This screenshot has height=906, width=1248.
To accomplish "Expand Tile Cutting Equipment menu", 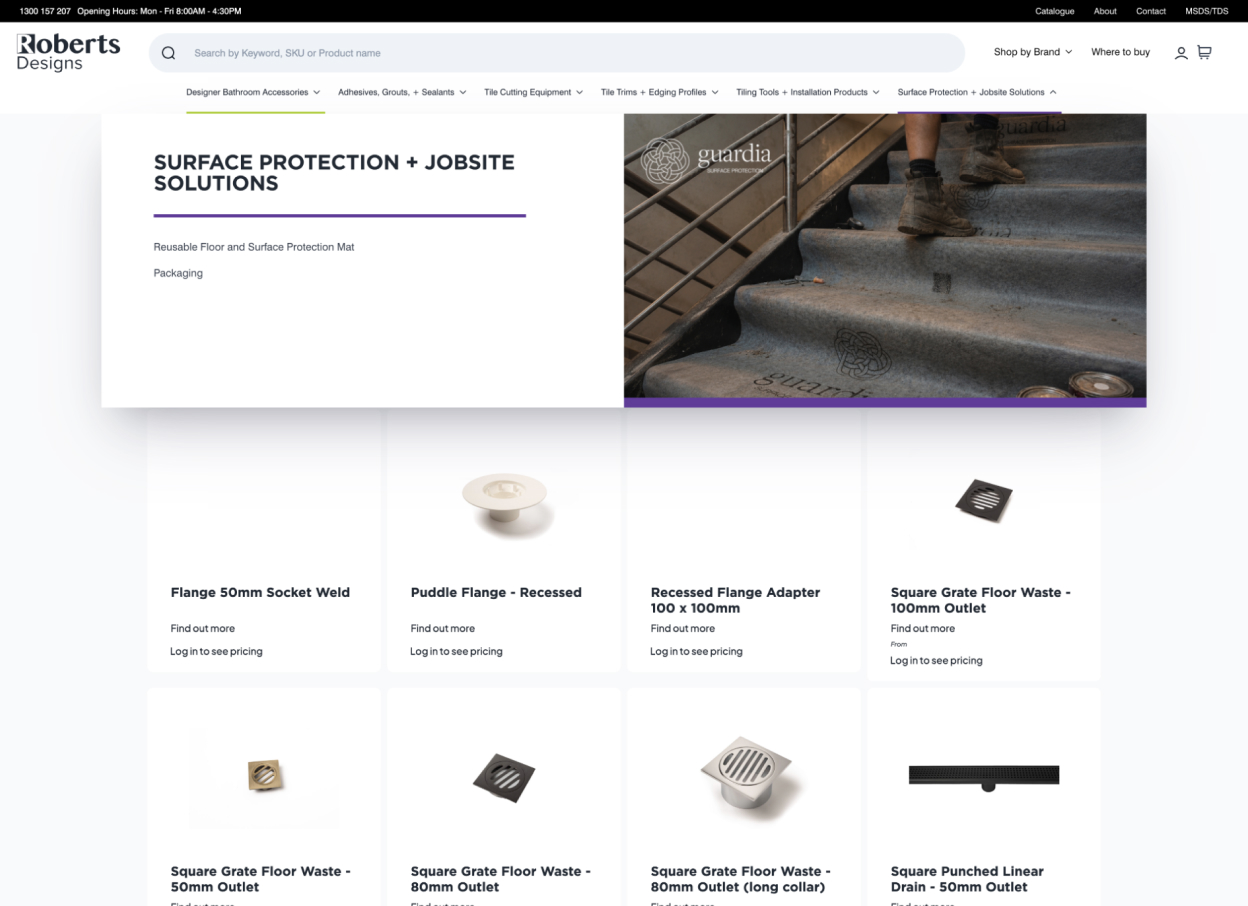I will tap(533, 92).
